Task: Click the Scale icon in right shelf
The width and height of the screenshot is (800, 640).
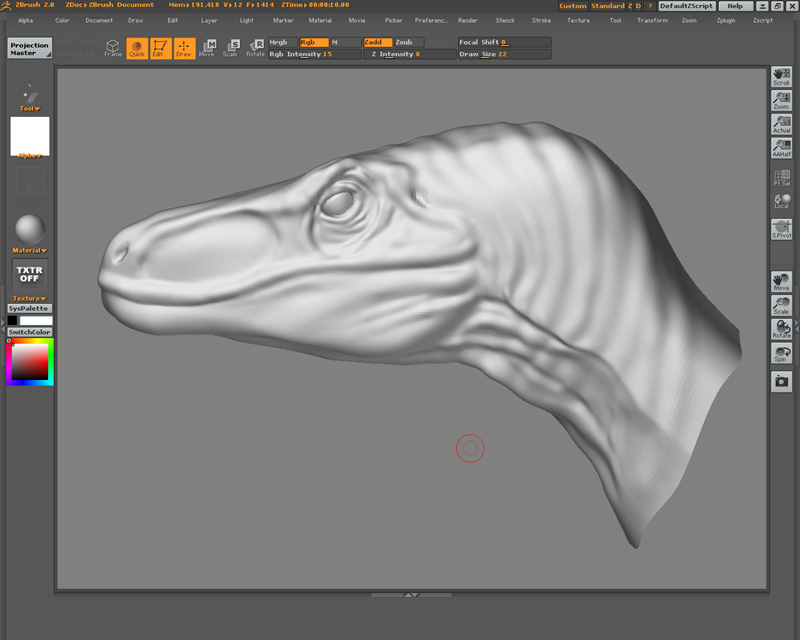Action: (x=781, y=306)
